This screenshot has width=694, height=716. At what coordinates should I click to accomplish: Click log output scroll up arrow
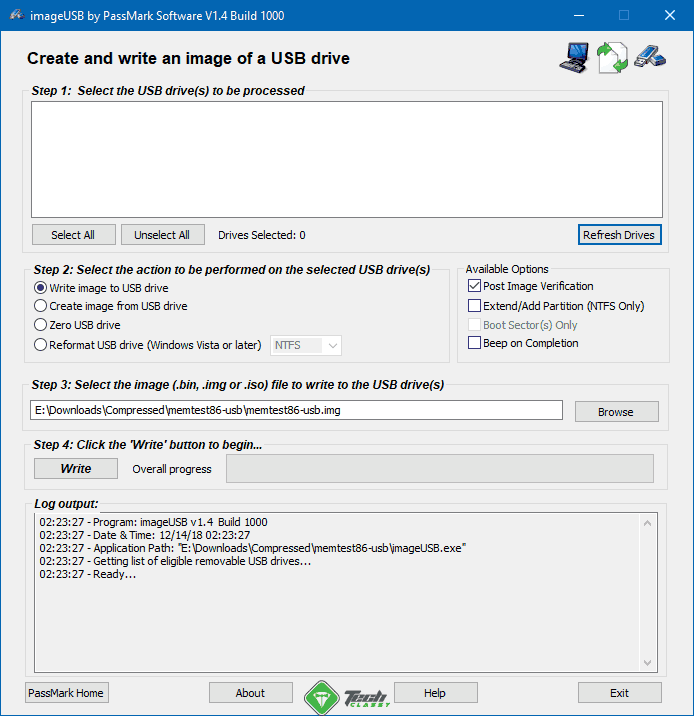647,523
